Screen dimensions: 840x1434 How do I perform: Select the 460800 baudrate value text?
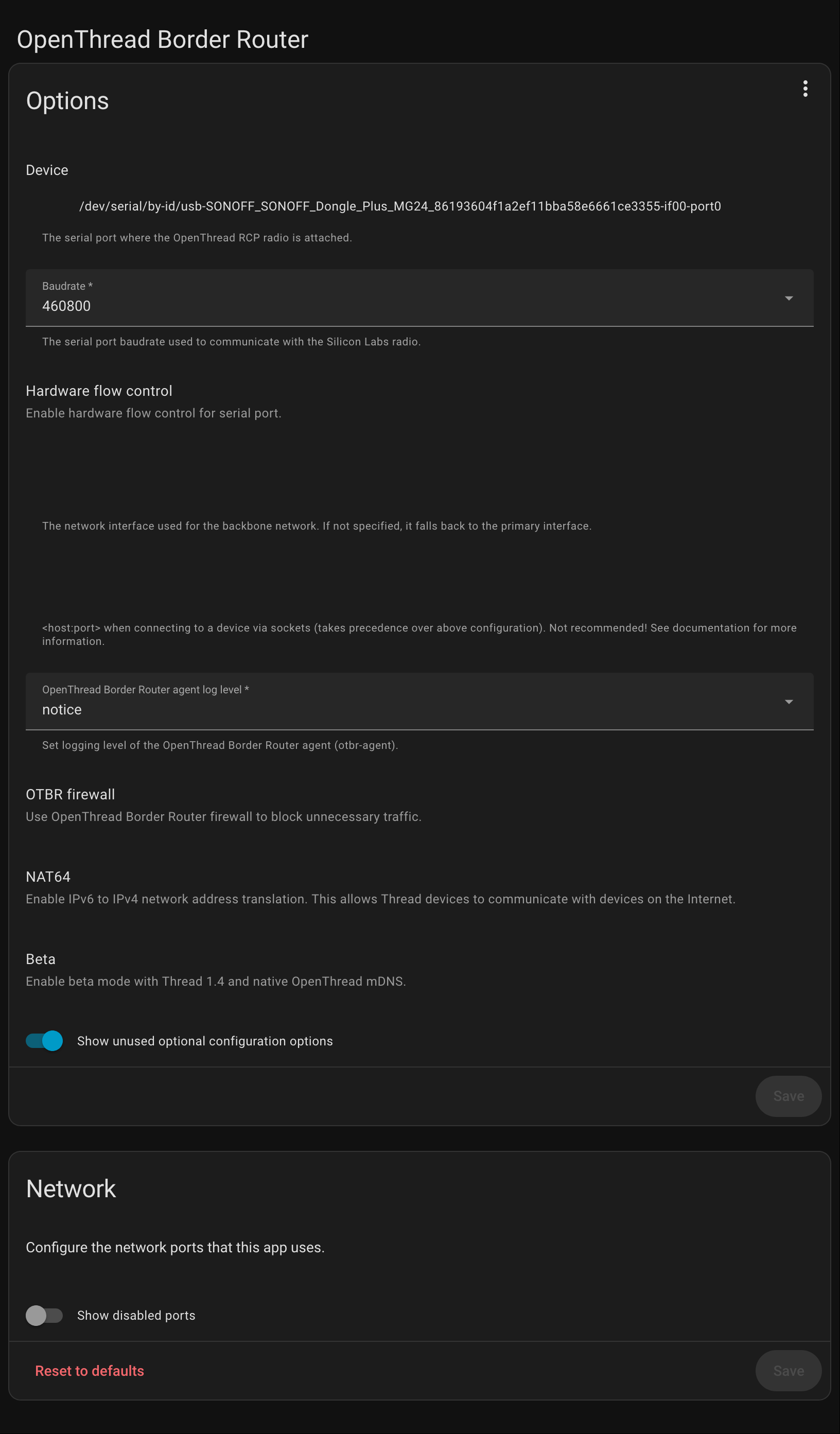(66, 306)
